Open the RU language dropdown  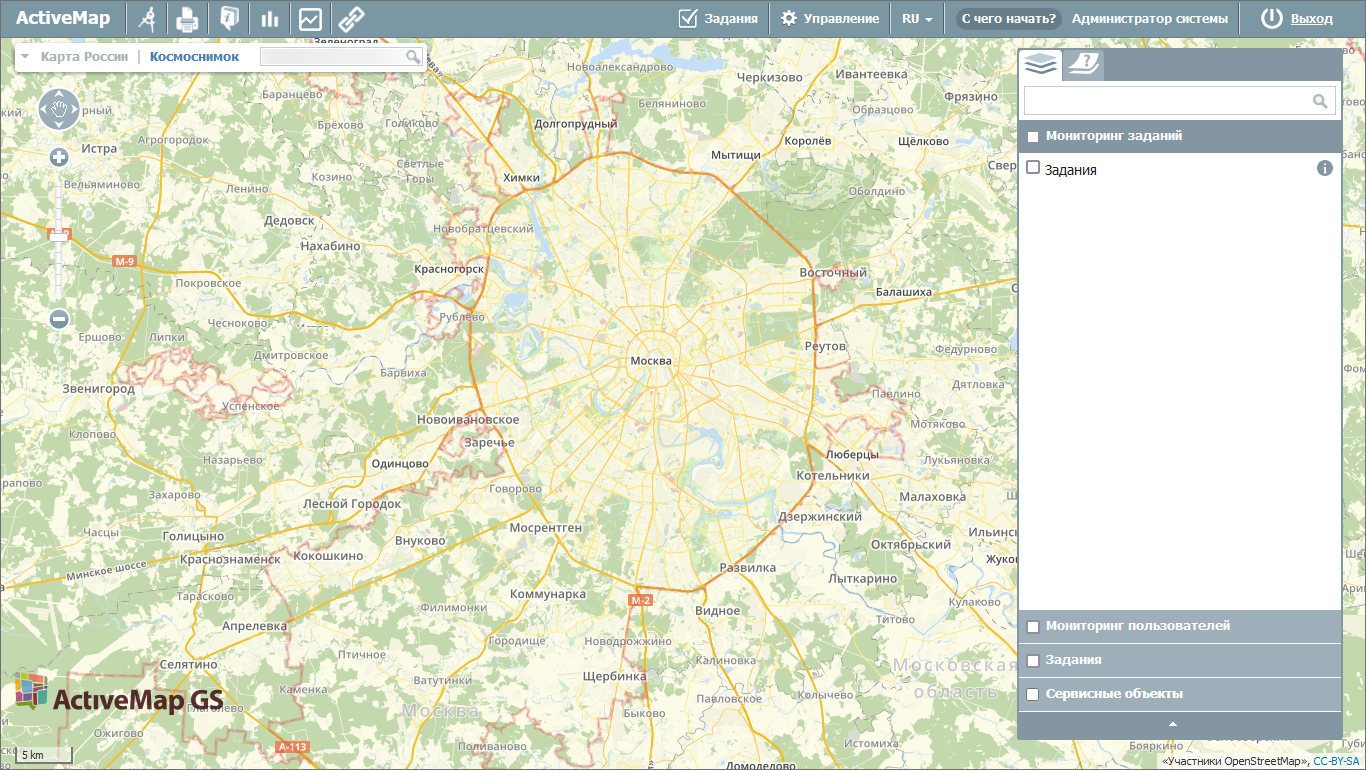point(917,19)
